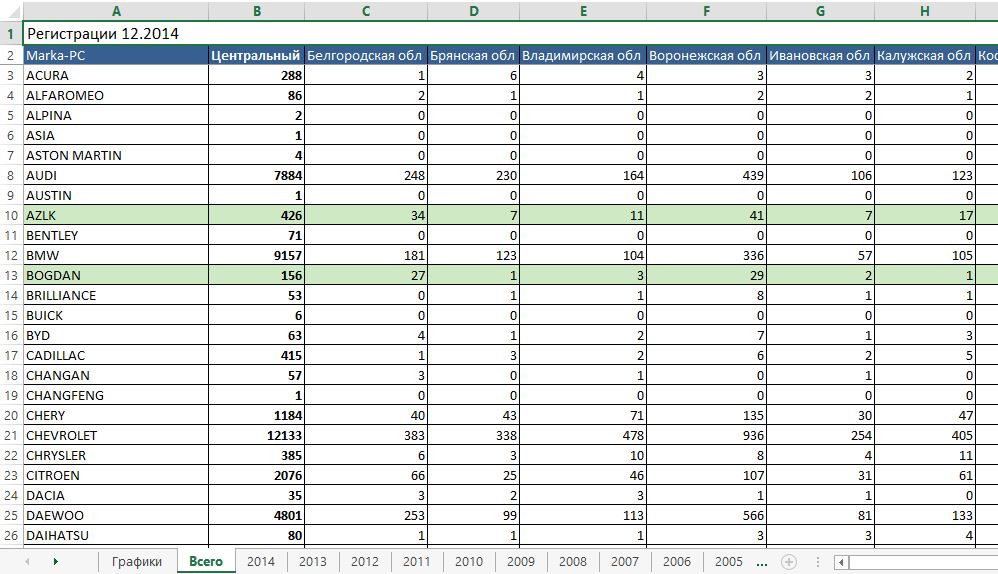Viewport: 998px width, 574px height.
Task: Select column D header
Action: 474,11
